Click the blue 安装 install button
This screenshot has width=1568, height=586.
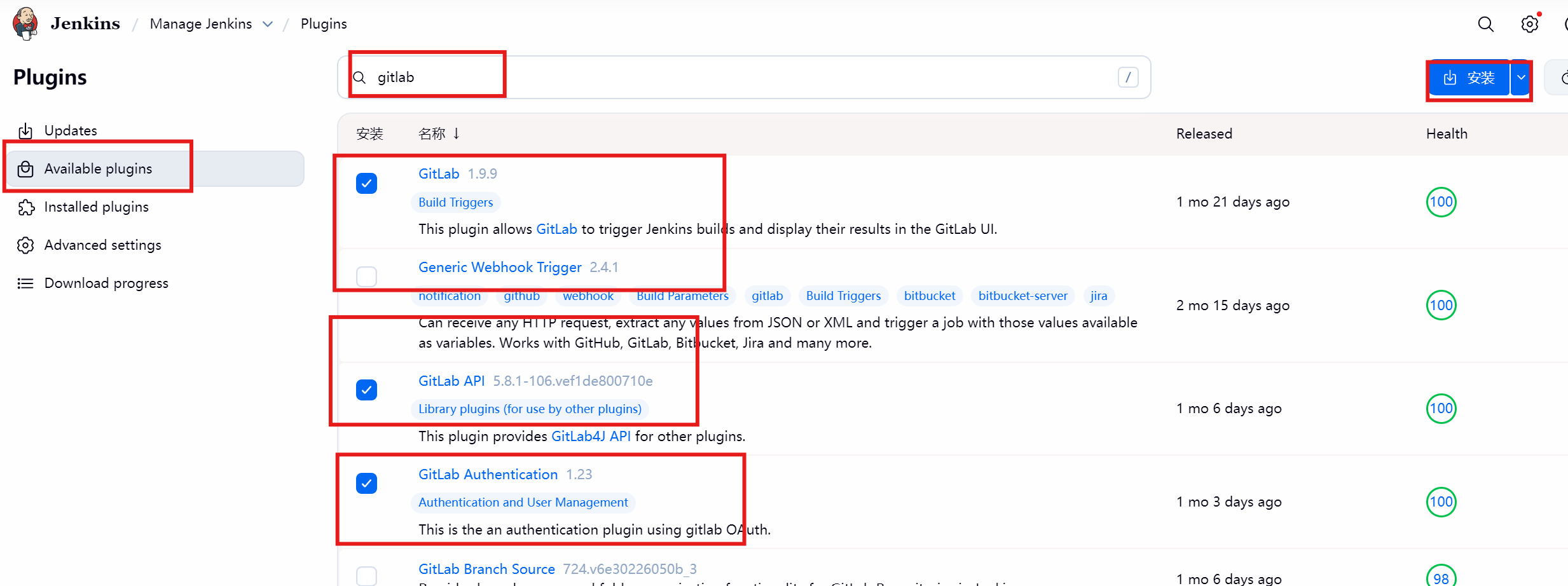coord(1469,78)
